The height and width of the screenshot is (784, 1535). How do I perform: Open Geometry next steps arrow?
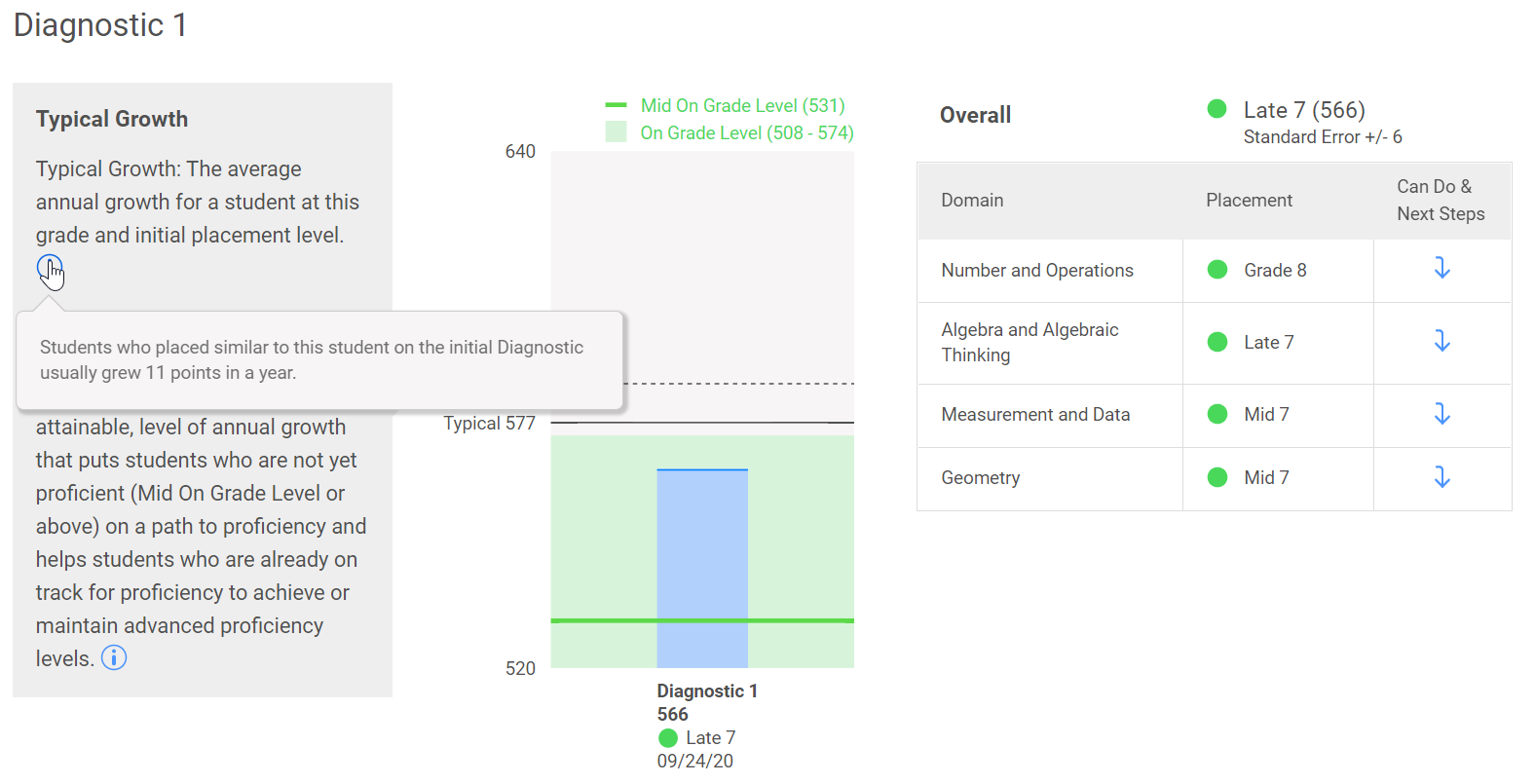point(1441,477)
